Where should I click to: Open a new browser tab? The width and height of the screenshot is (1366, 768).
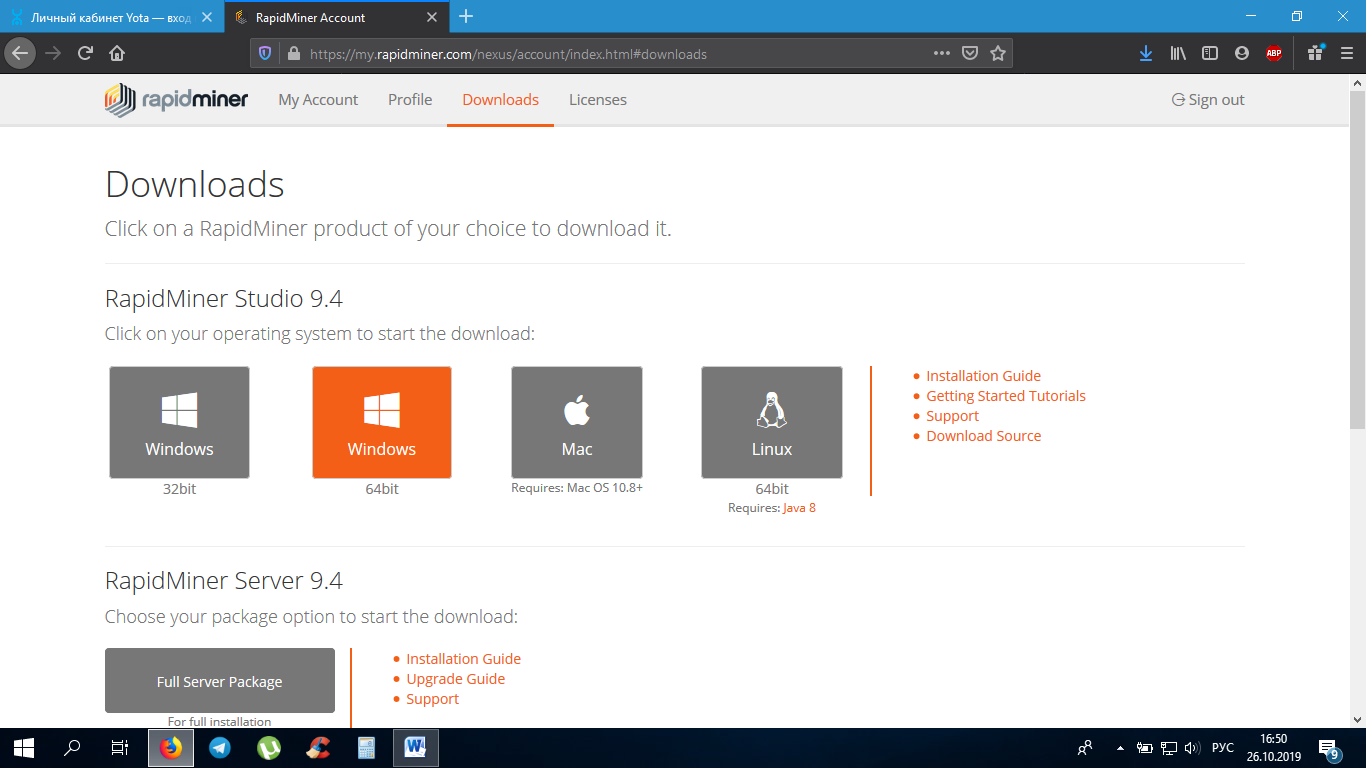coord(466,17)
